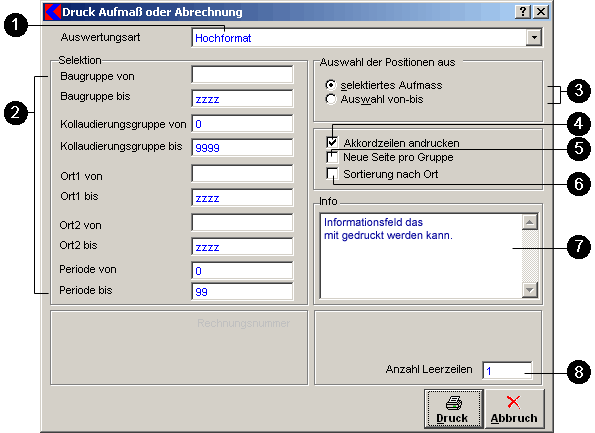Click the Anzahl Leerzeilen input field

click(x=507, y=370)
